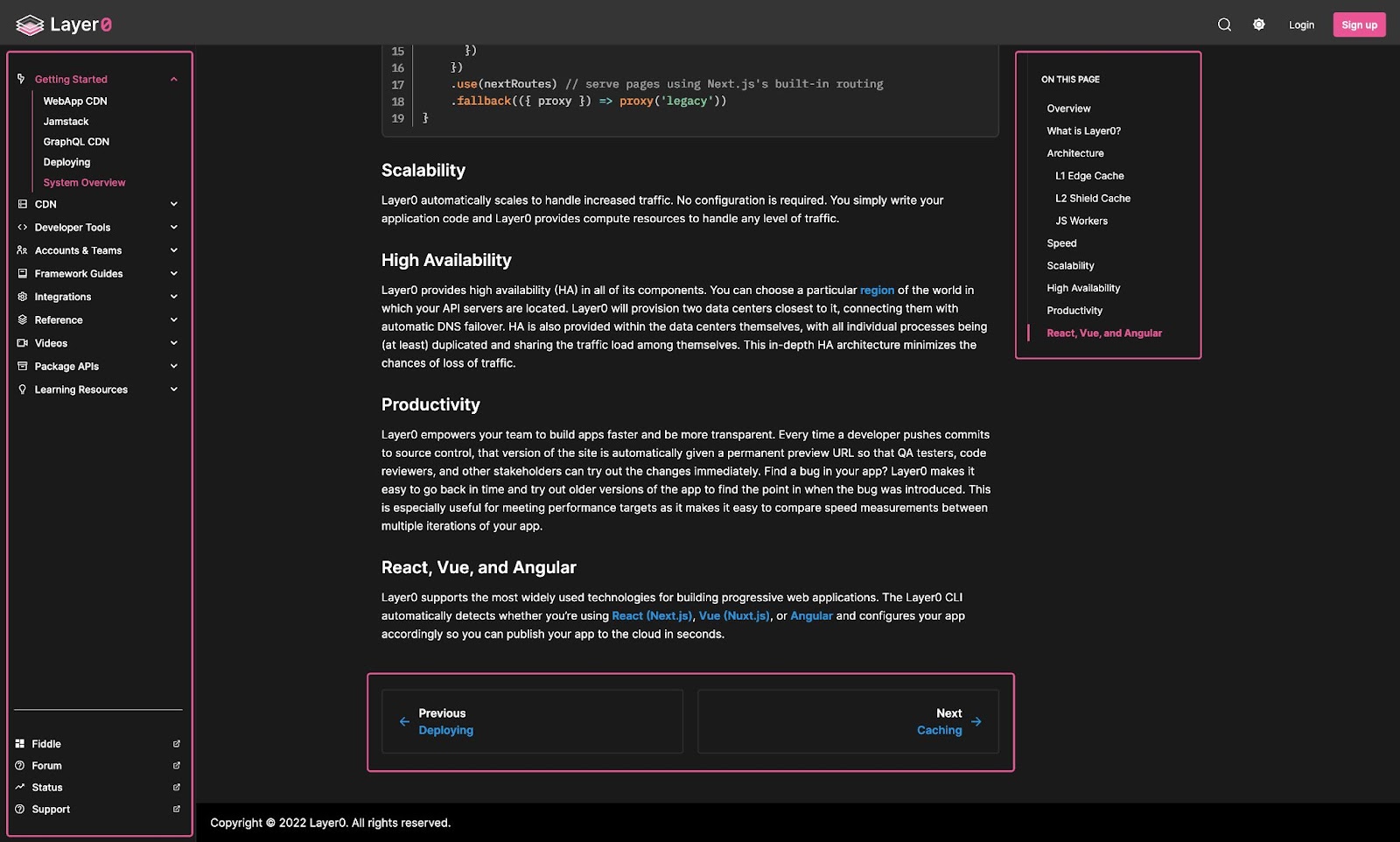The image size is (1400, 842).
Task: Click the High Availability heading
Action: point(446,261)
